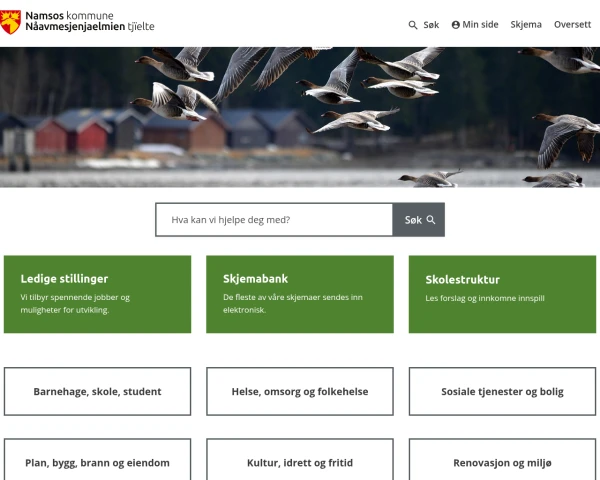Open the Min side menu item
Screen dimensions: 600x480
pos(475,25)
